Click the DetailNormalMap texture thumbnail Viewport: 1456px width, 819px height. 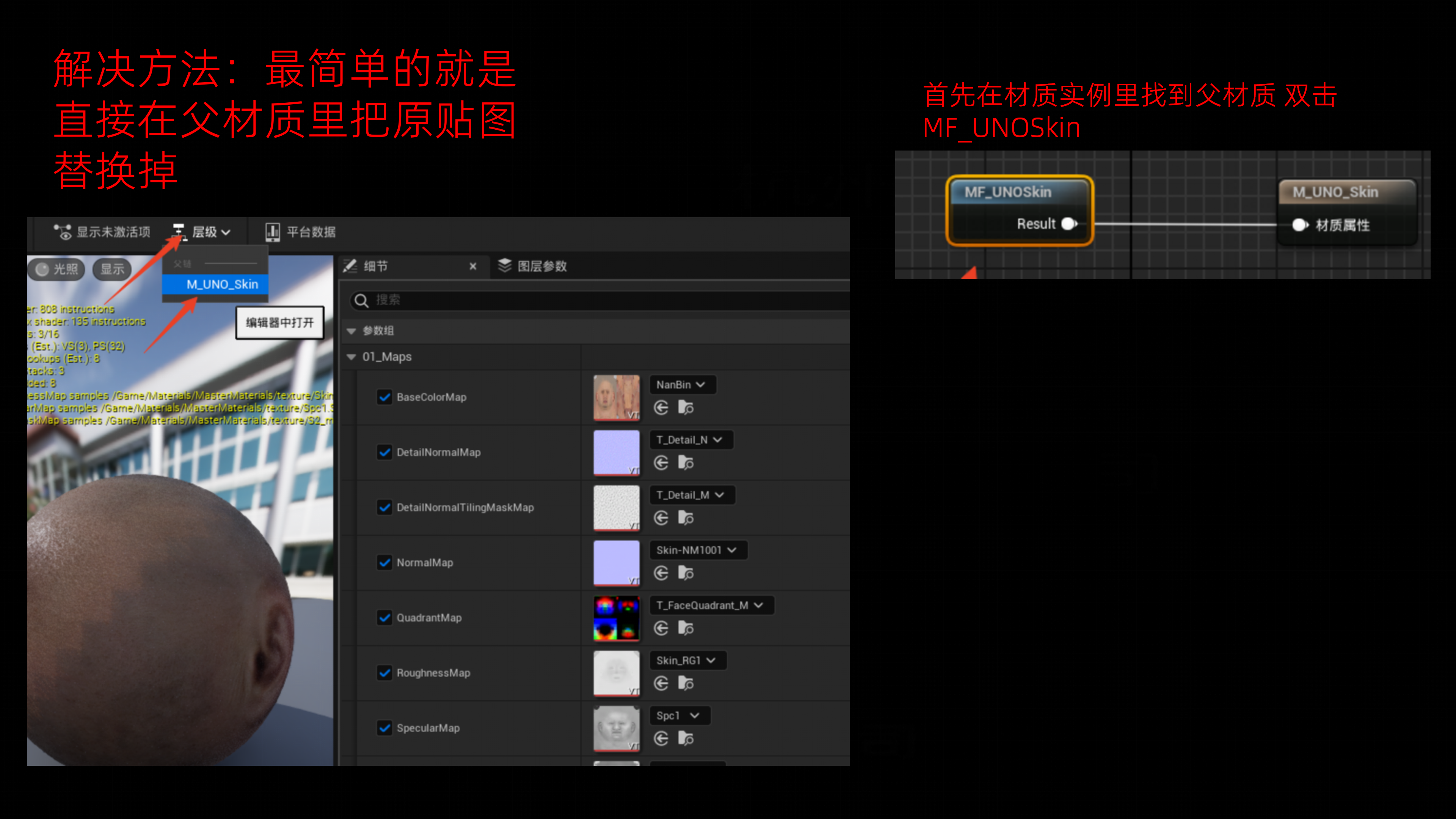coord(616,452)
